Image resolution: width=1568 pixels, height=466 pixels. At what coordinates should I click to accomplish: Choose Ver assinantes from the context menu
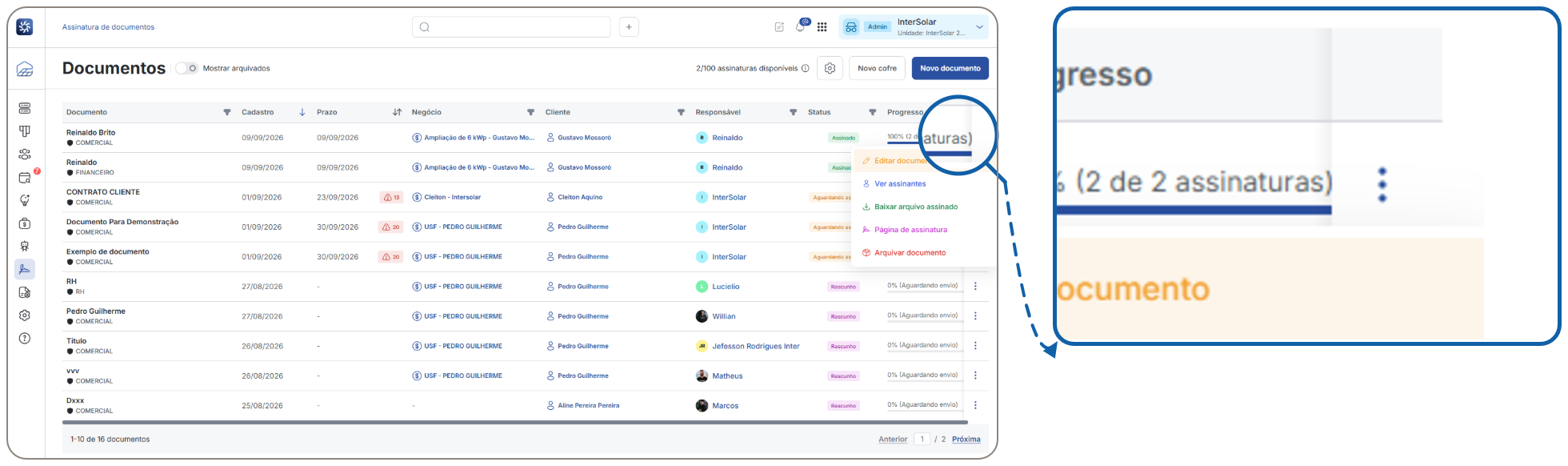tap(900, 184)
